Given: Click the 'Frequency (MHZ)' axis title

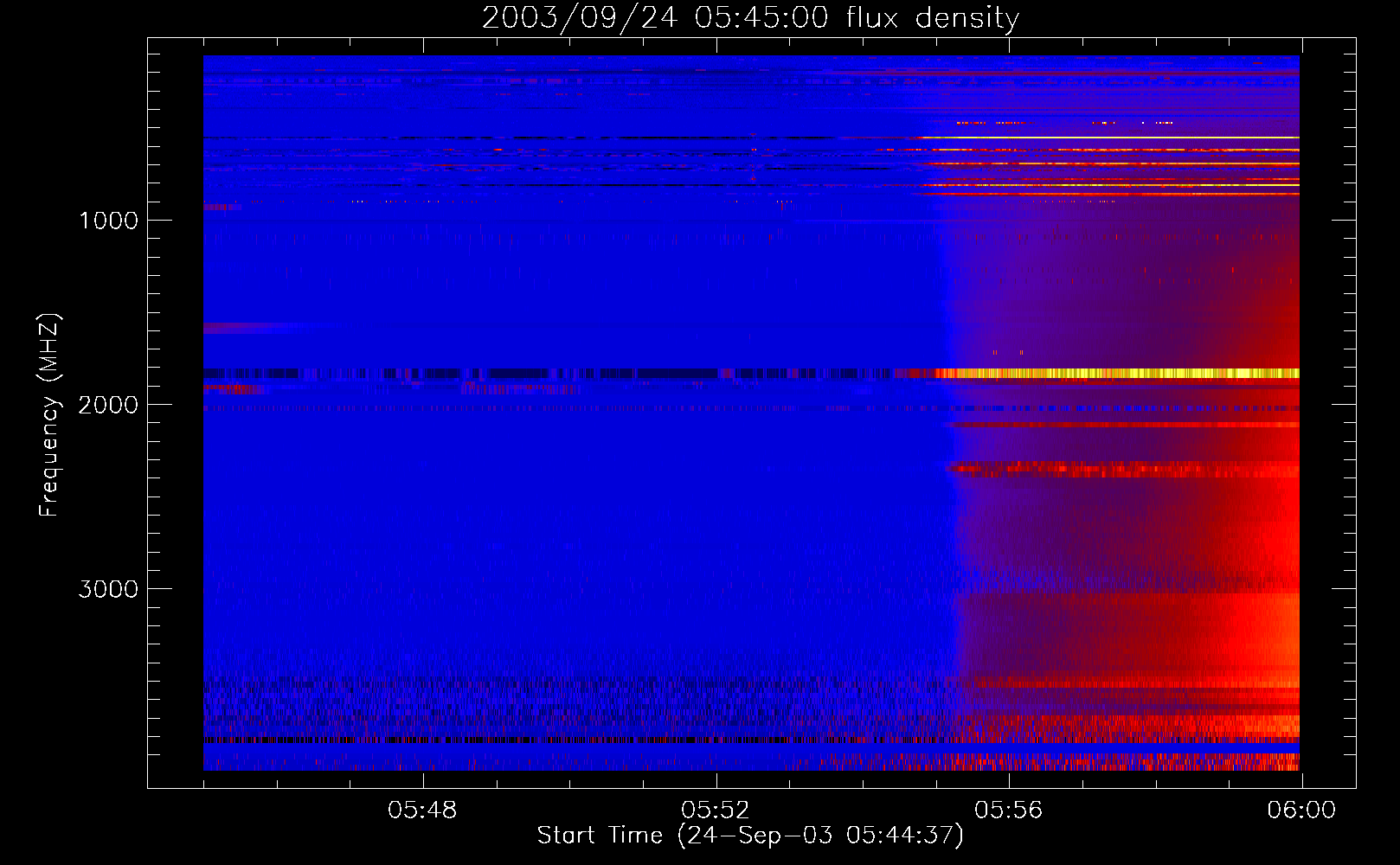Looking at the screenshot, I should 49,414.
